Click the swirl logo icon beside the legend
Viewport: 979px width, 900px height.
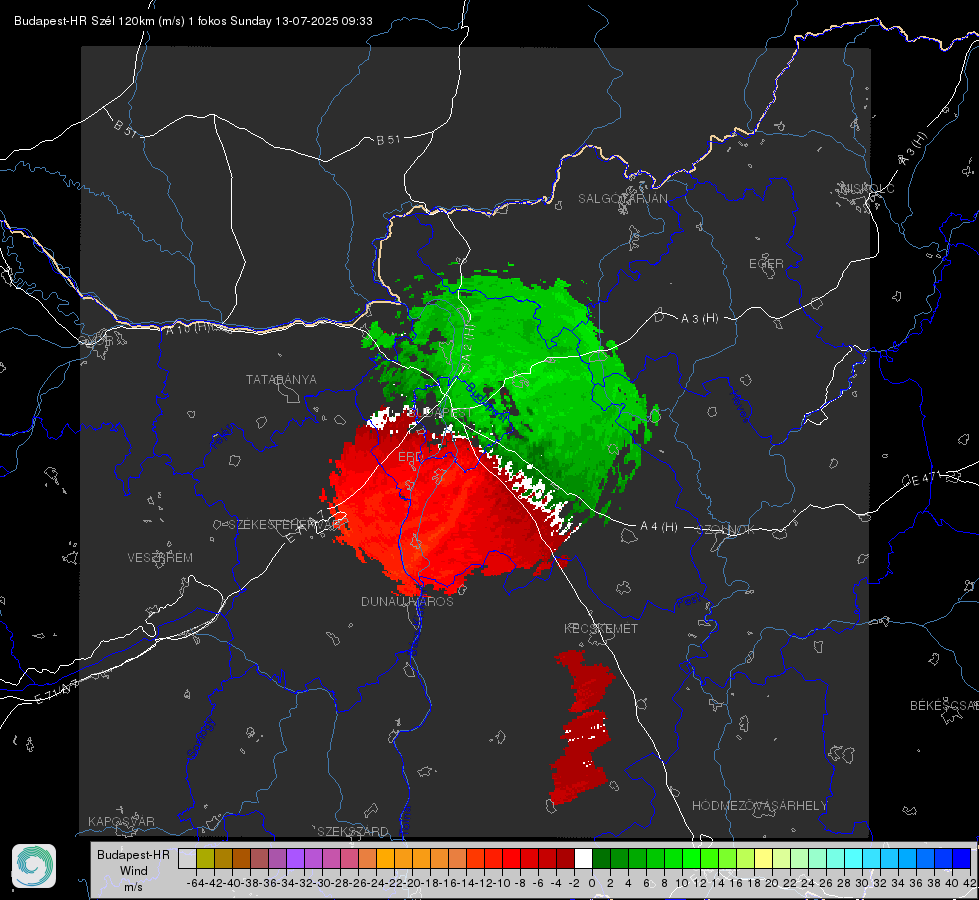[x=34, y=866]
